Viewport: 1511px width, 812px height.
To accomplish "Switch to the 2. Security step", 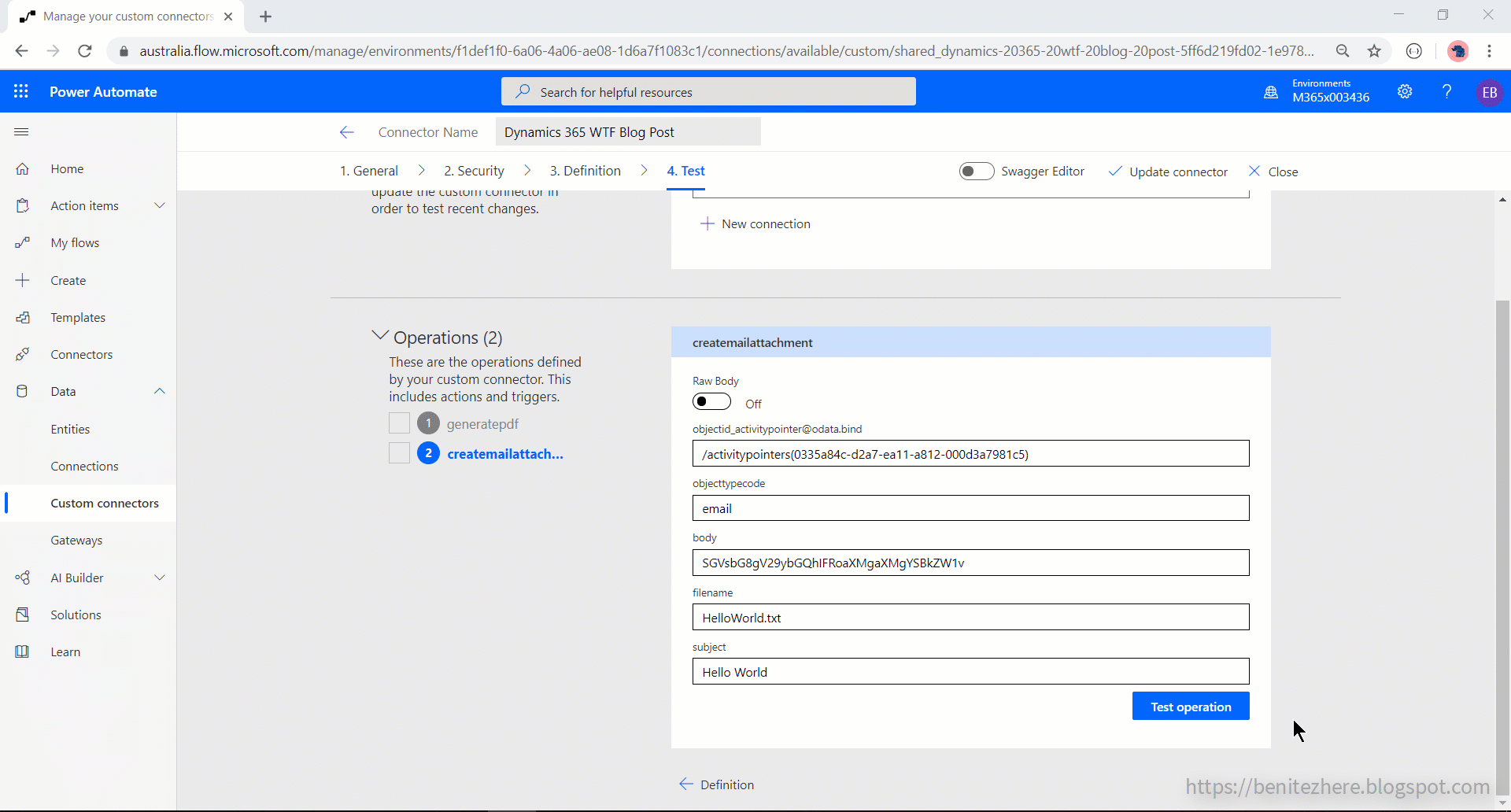I will pyautogui.click(x=473, y=170).
